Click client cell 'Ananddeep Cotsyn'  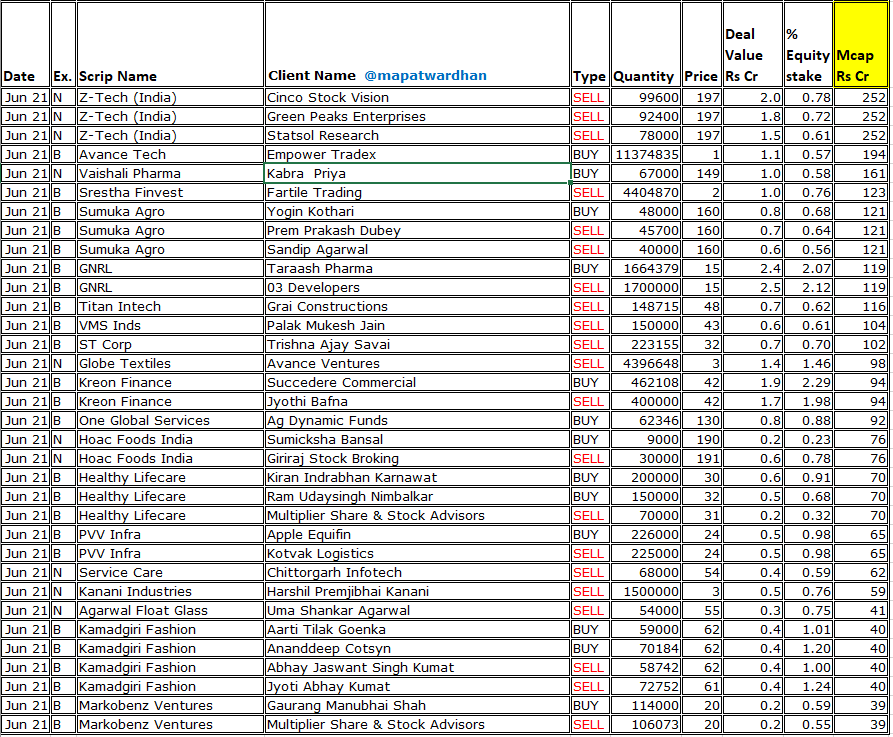(417, 648)
